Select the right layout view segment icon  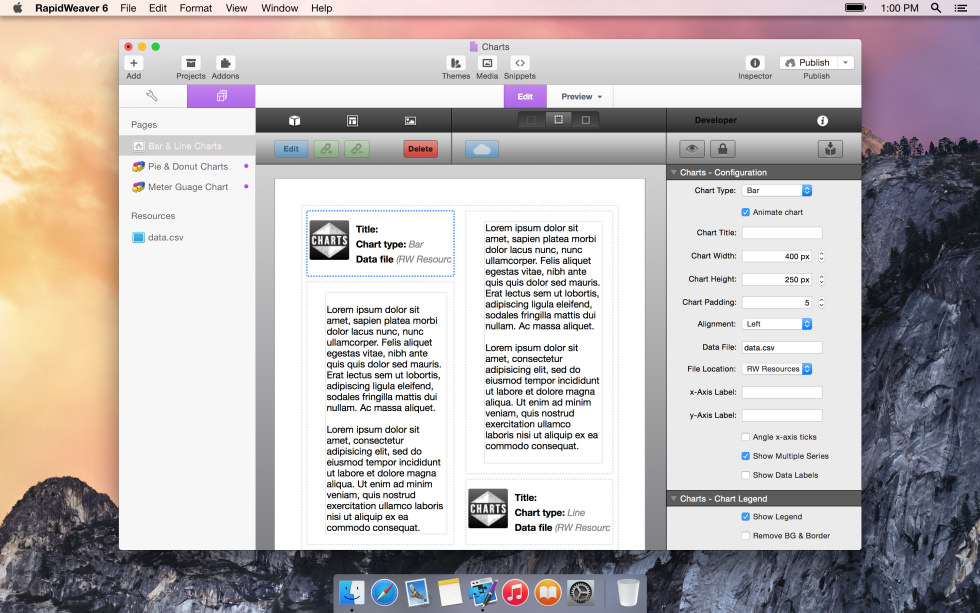tap(586, 119)
